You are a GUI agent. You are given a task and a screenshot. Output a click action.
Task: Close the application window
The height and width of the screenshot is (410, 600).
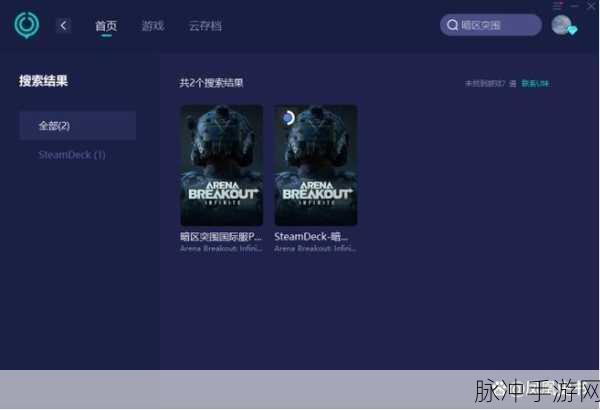591,6
